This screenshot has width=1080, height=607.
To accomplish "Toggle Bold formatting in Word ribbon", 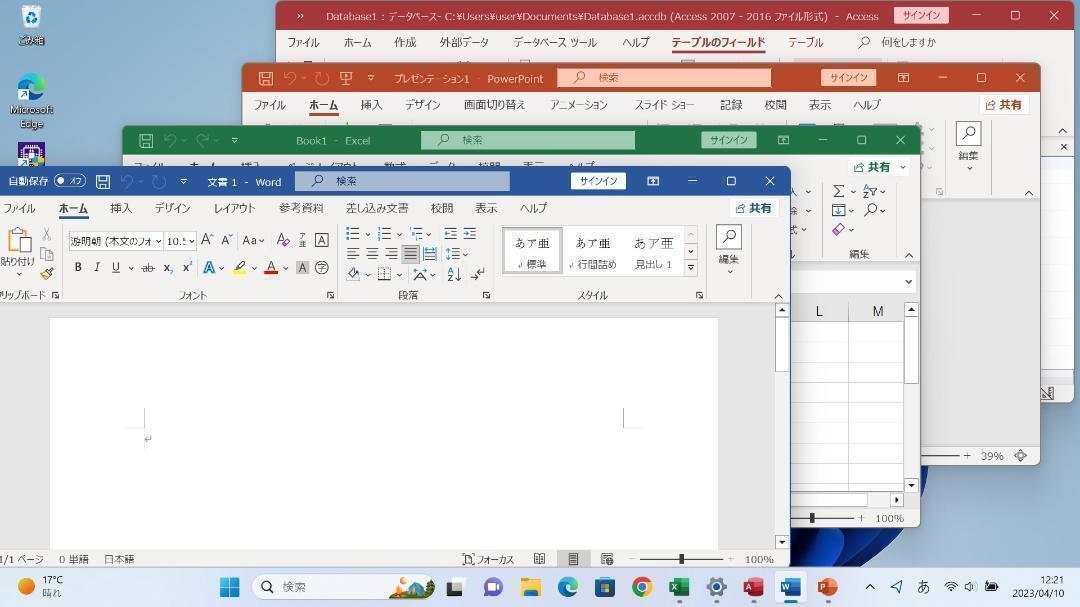I will [78, 267].
